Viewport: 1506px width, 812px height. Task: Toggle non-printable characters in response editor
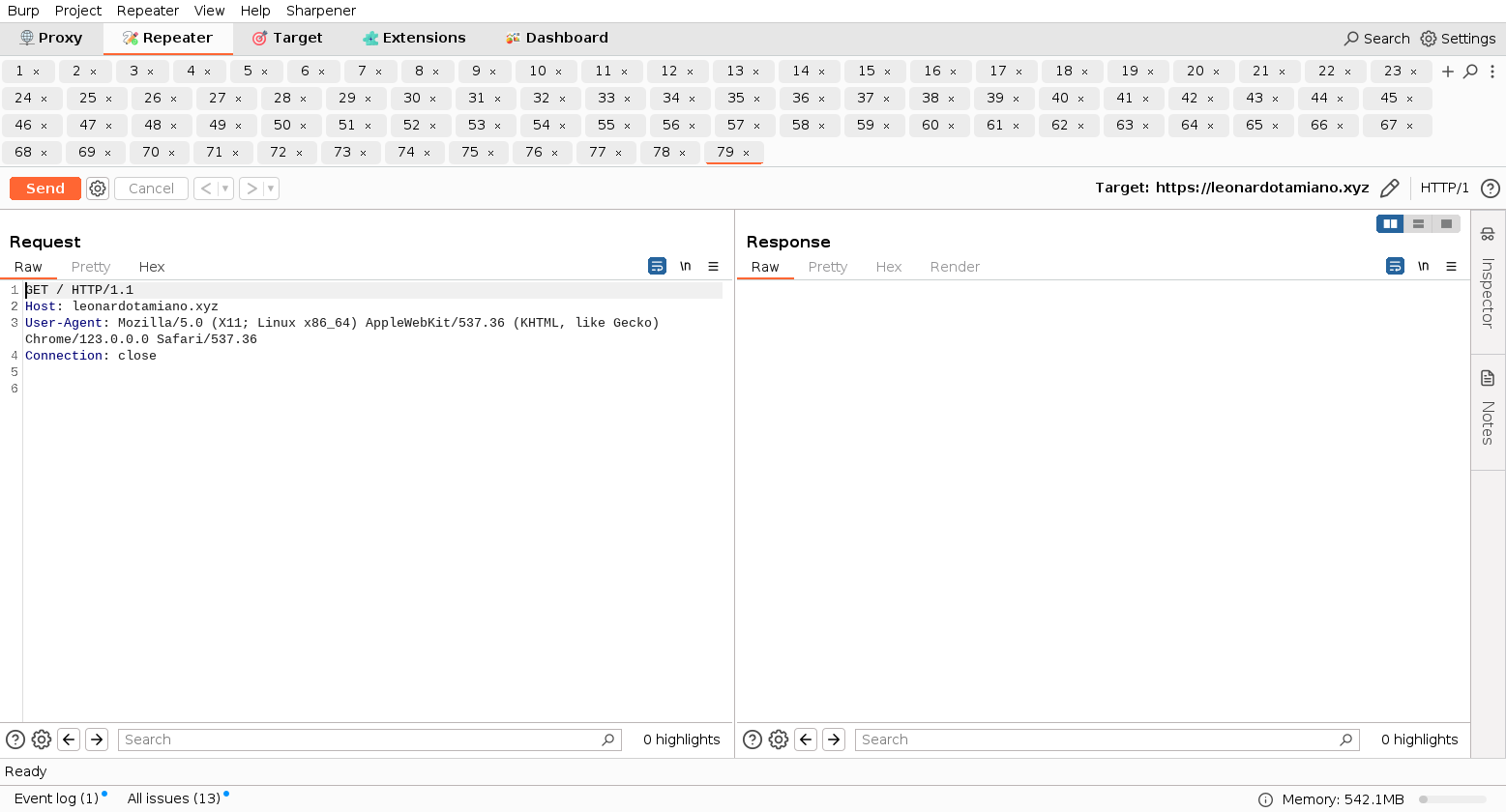point(1423,266)
